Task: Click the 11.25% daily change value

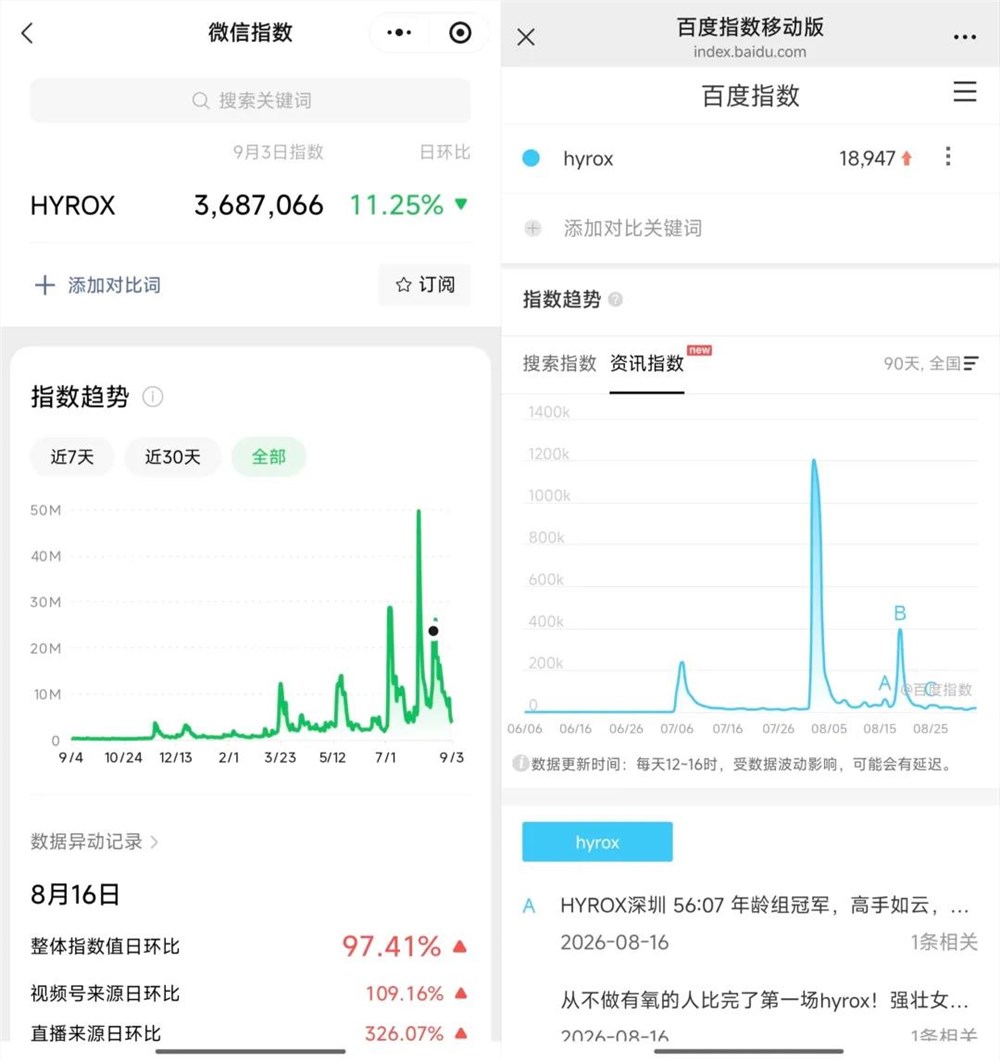Action: (396, 205)
